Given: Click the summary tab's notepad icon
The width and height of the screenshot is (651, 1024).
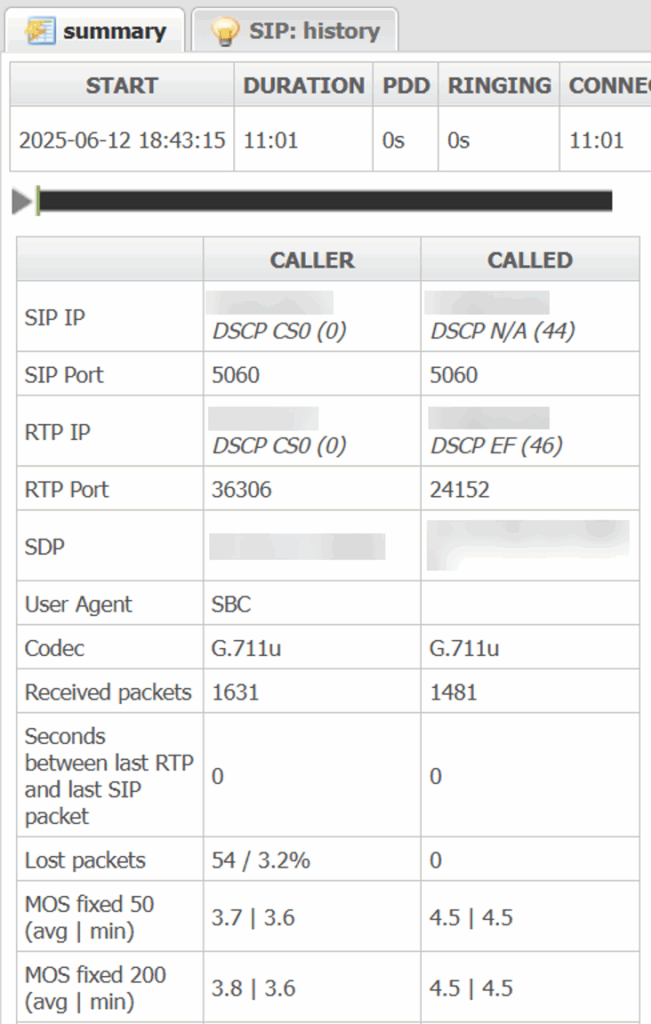Looking at the screenshot, I should (x=40, y=31).
